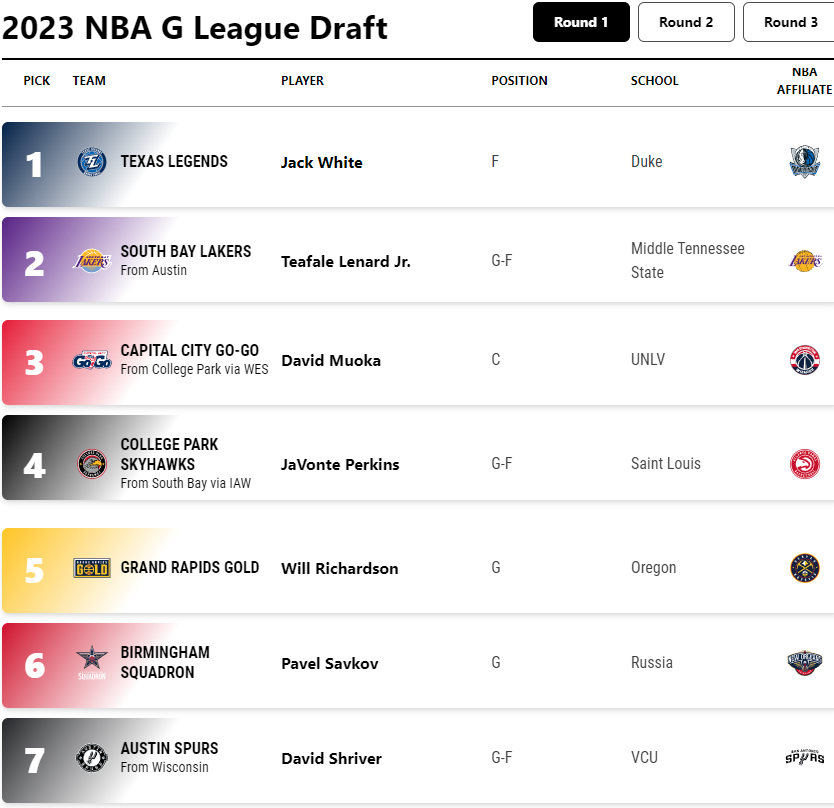Click the Capital City Go-Go logo
This screenshot has height=808, width=834.
coord(91,361)
